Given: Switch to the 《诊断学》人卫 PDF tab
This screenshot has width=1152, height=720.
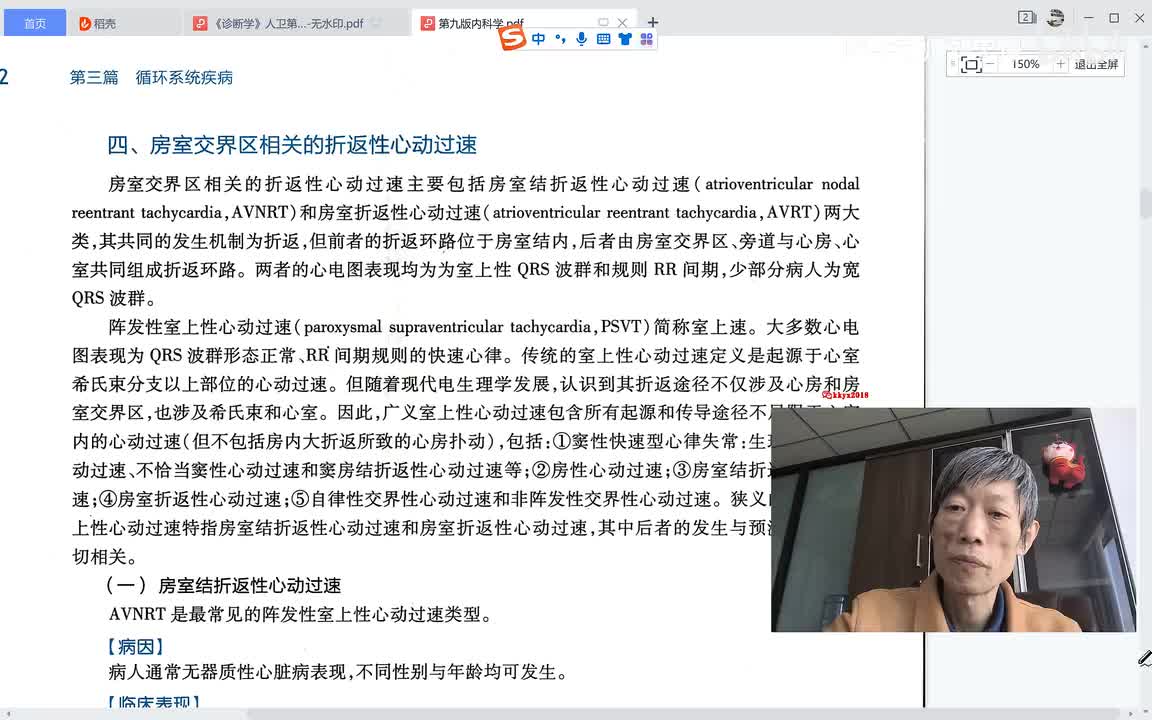Looking at the screenshot, I should [296, 23].
